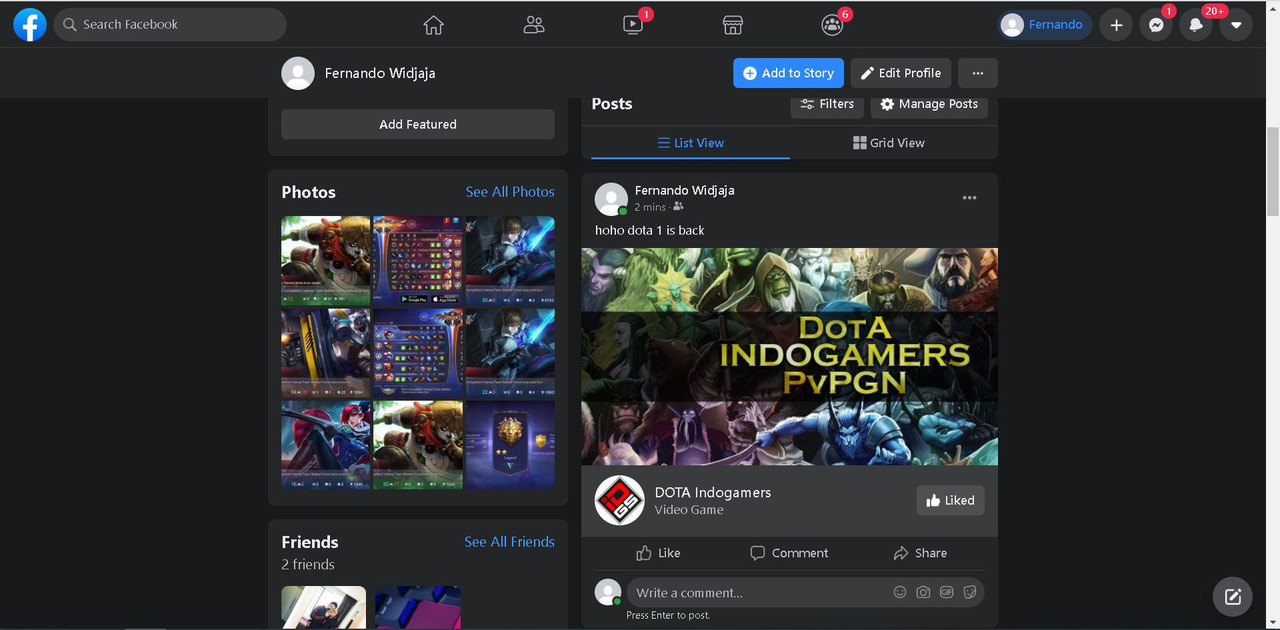This screenshot has height=630, width=1280.
Task: Open first photo thumbnail in Photos grid
Action: [x=326, y=260]
